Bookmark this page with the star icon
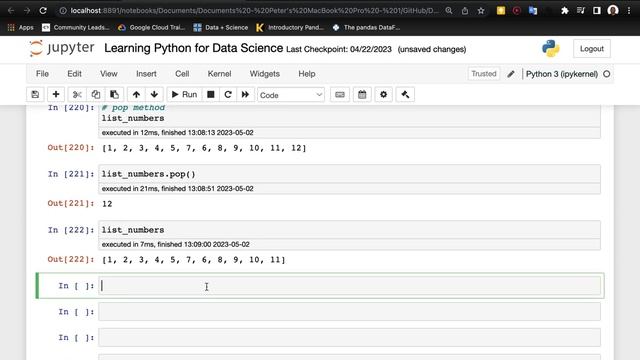This screenshot has width=640, height=360. click(x=481, y=11)
